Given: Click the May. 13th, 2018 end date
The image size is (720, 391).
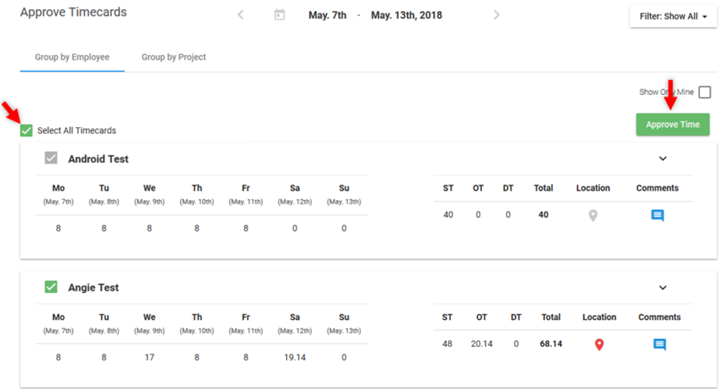Looking at the screenshot, I should [406, 15].
